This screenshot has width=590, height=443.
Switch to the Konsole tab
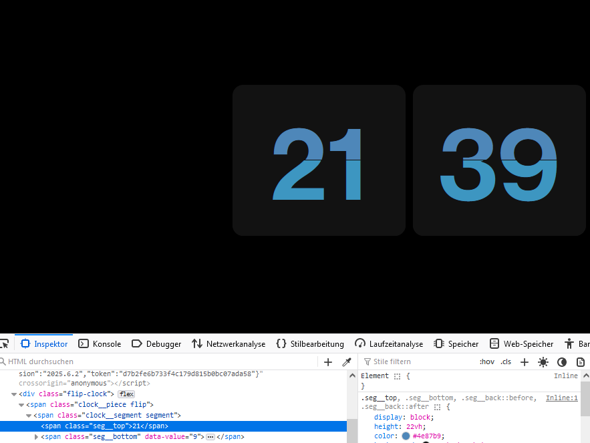coord(100,344)
